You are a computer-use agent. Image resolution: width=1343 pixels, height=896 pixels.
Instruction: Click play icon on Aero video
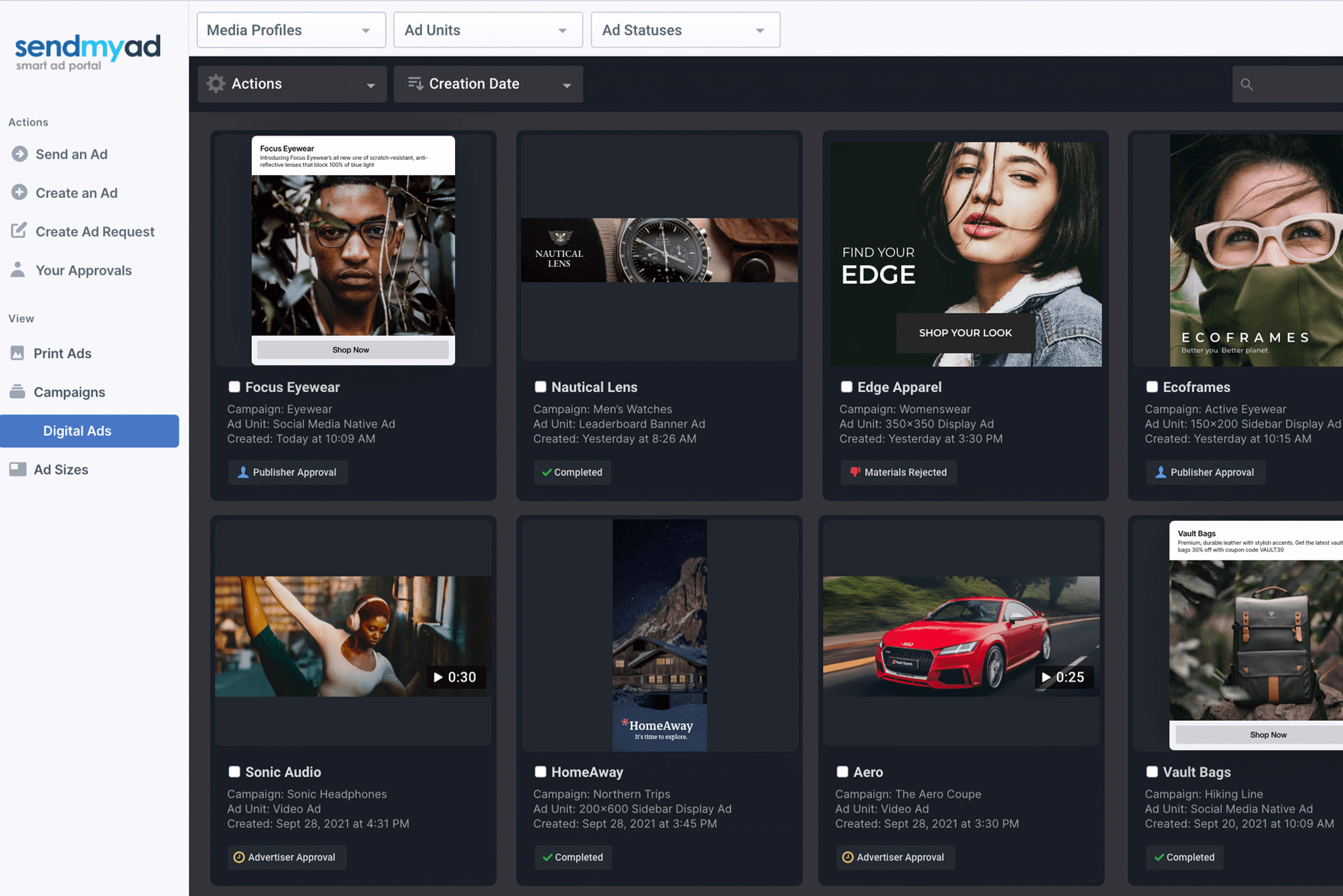(1046, 677)
